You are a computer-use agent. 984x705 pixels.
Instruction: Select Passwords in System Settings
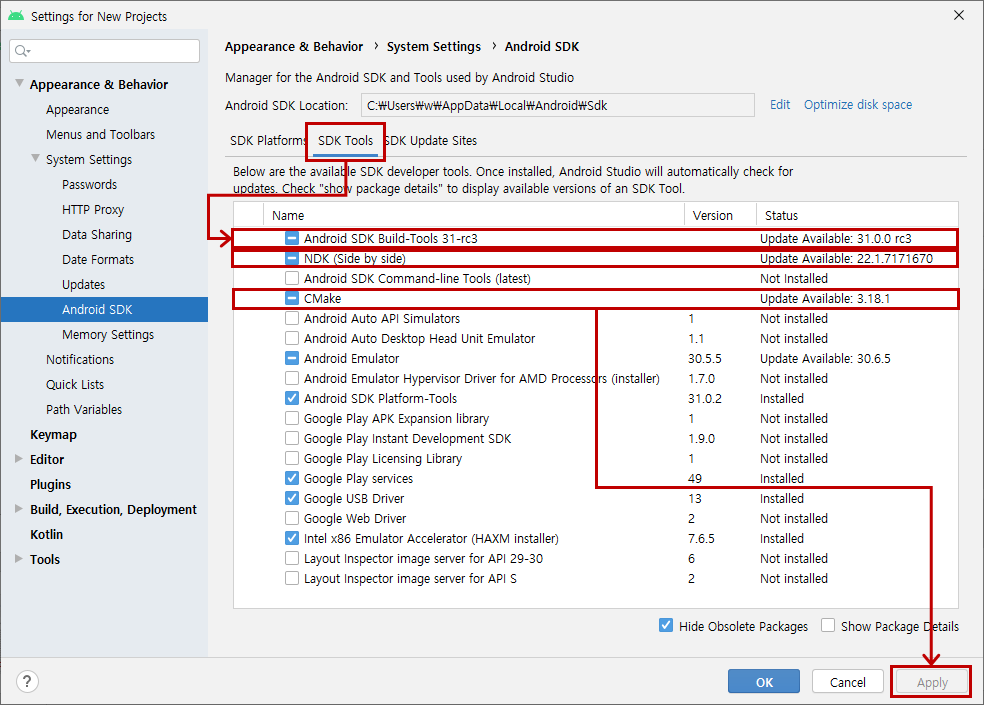click(89, 185)
